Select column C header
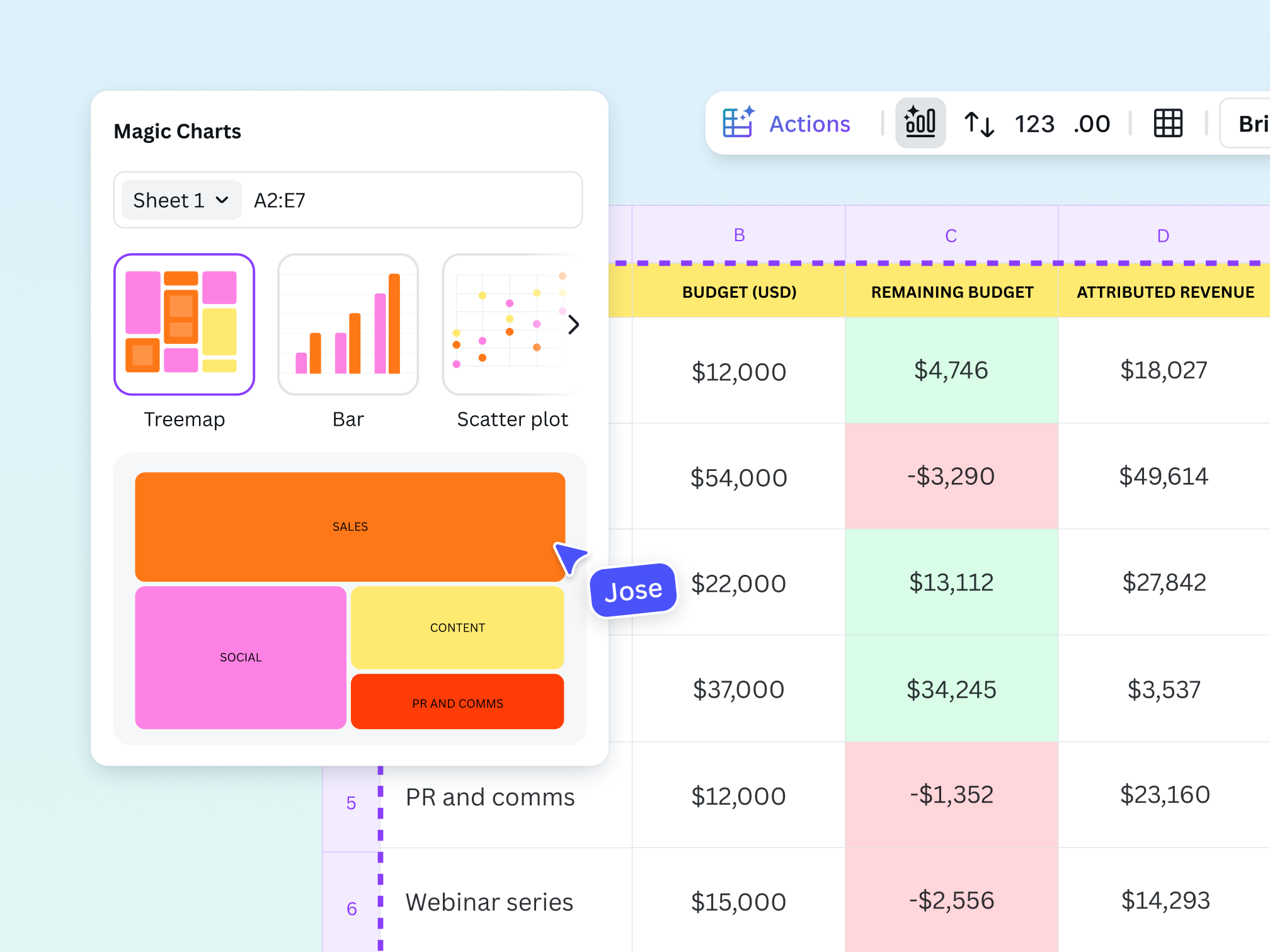This screenshot has width=1270, height=952. point(951,235)
